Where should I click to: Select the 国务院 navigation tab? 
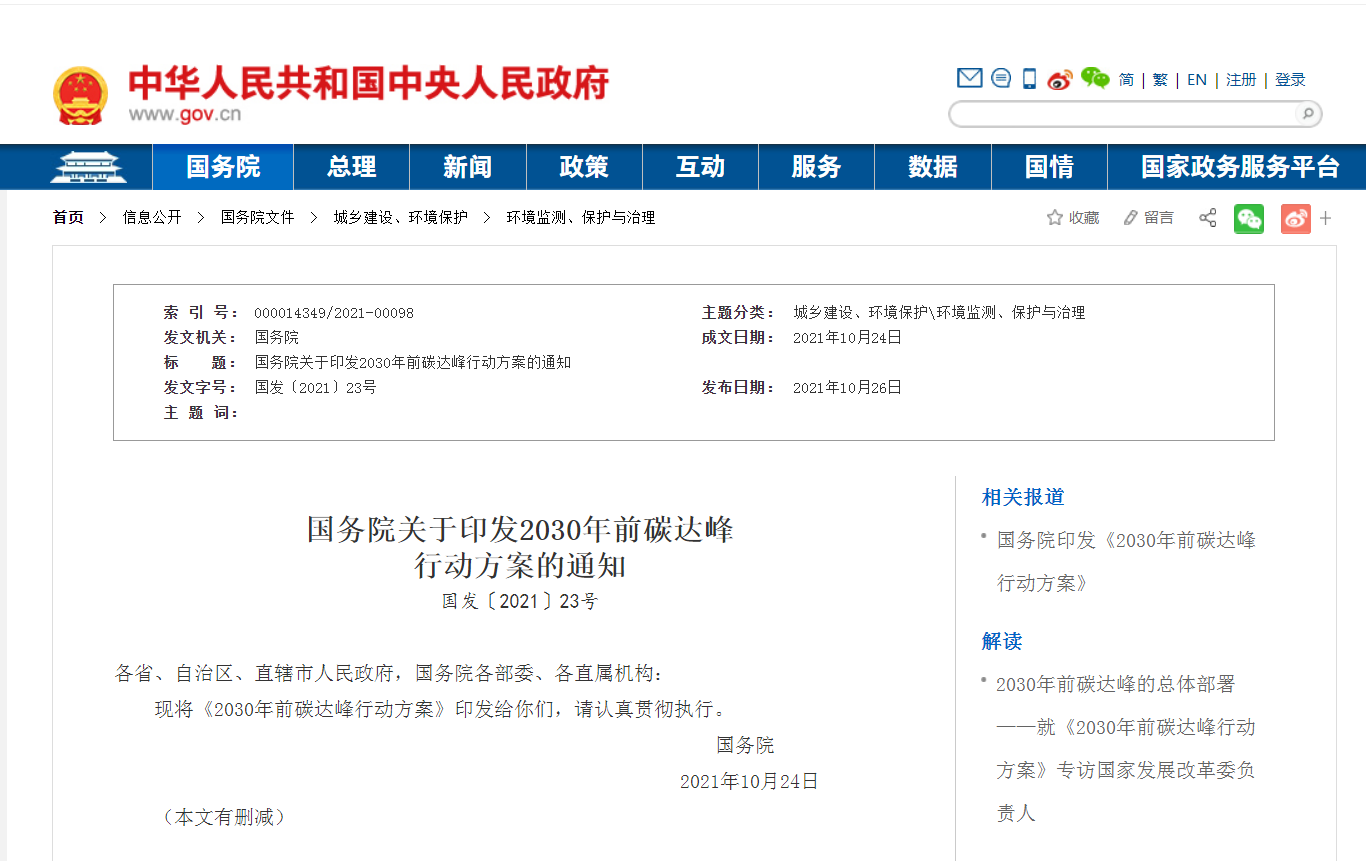coord(223,167)
